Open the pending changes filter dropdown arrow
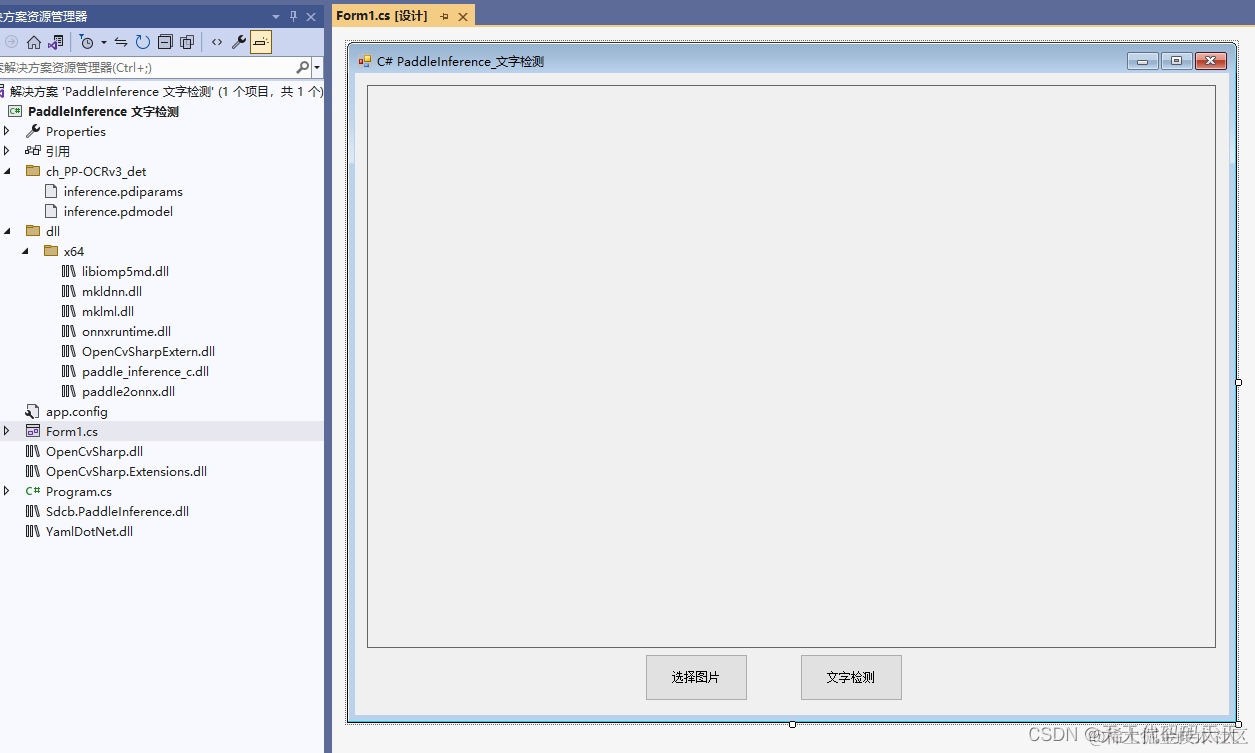Image resolution: width=1255 pixels, height=753 pixels. pos(103,43)
